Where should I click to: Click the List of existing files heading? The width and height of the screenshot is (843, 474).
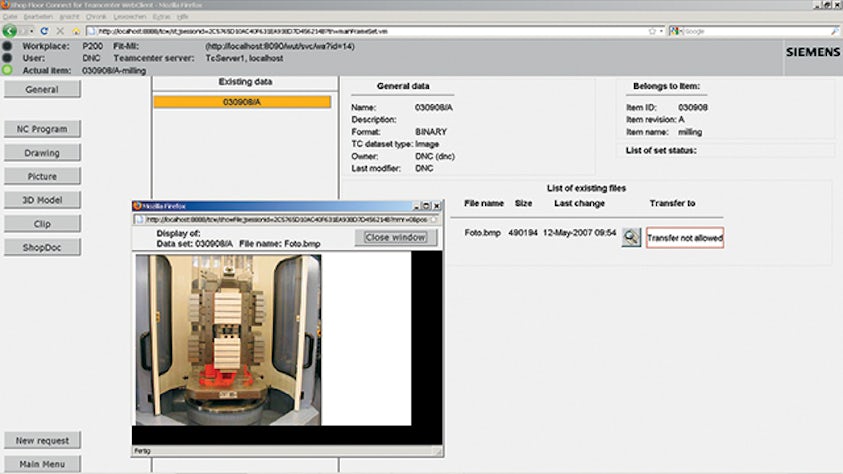(586, 188)
